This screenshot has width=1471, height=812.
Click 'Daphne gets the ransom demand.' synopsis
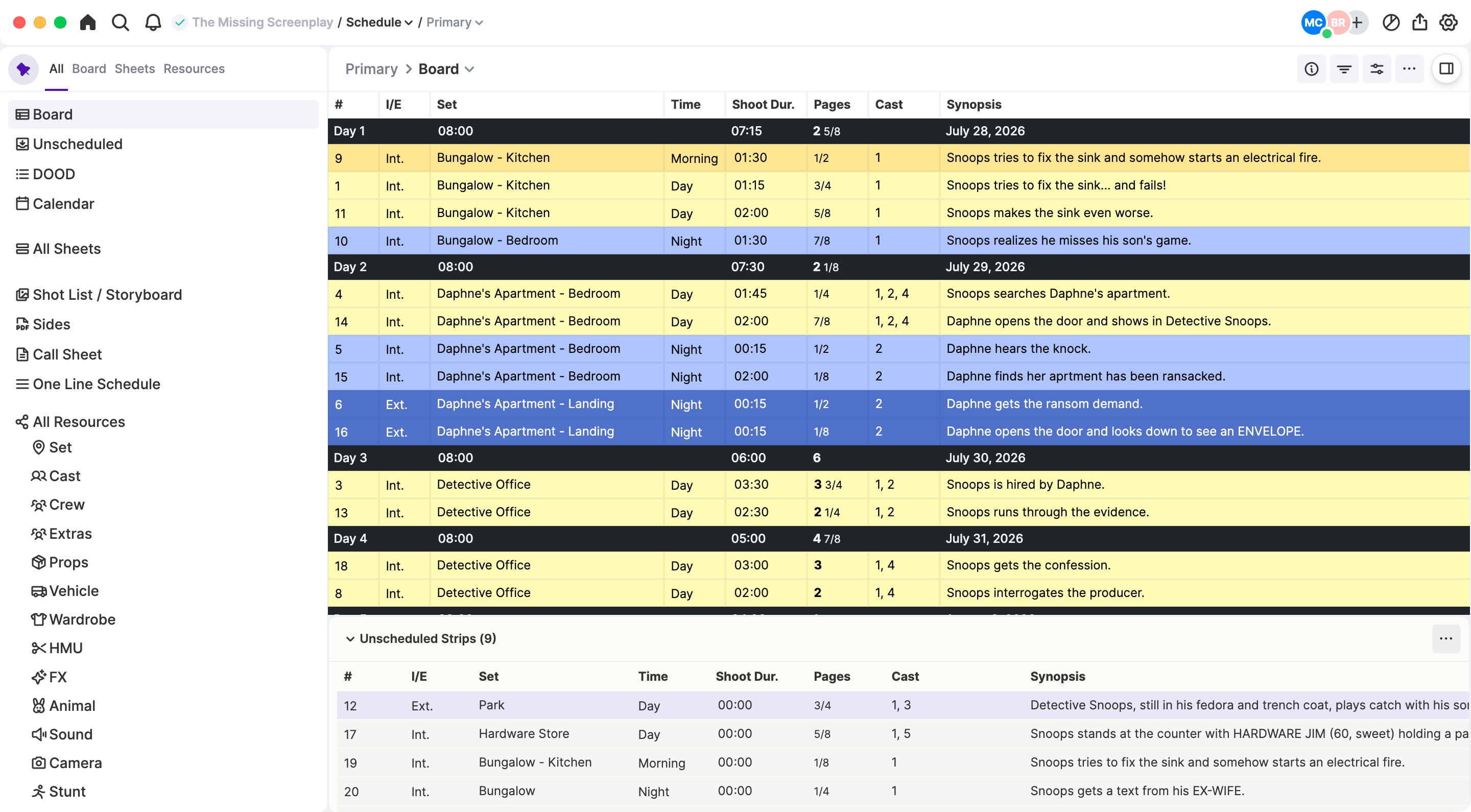tap(1045, 404)
